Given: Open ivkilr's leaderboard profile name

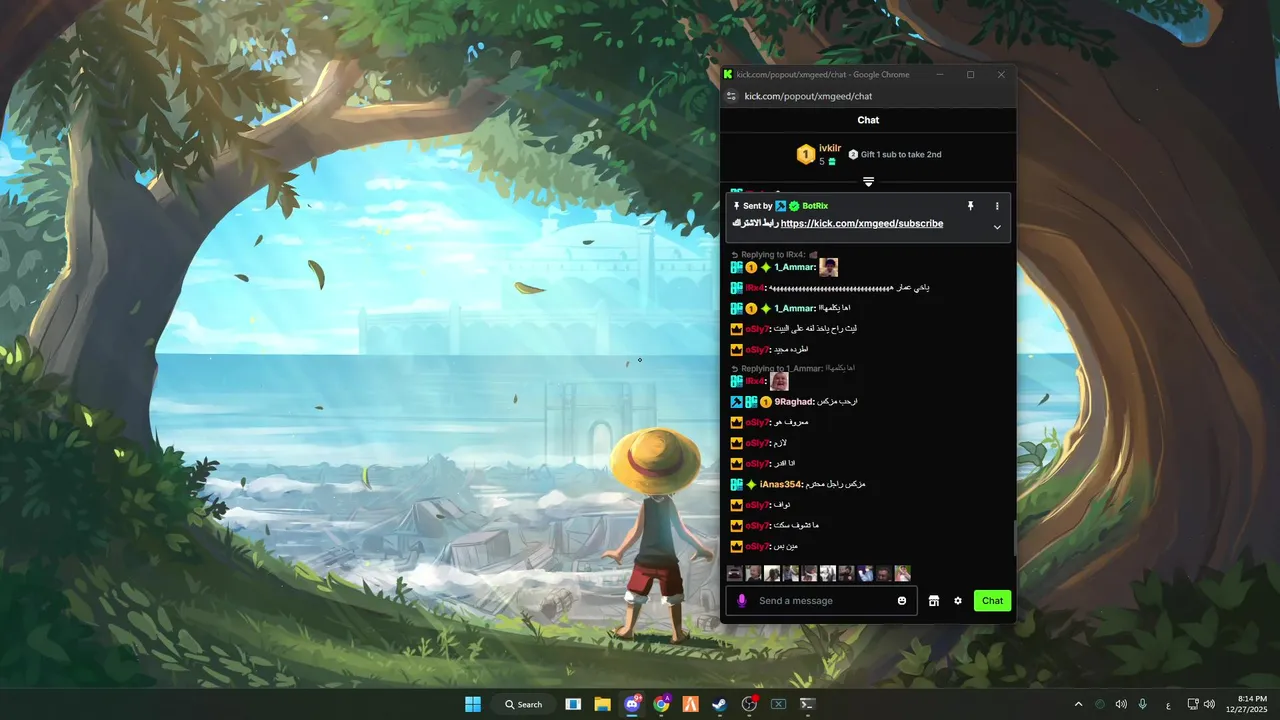Looking at the screenshot, I should [x=830, y=148].
